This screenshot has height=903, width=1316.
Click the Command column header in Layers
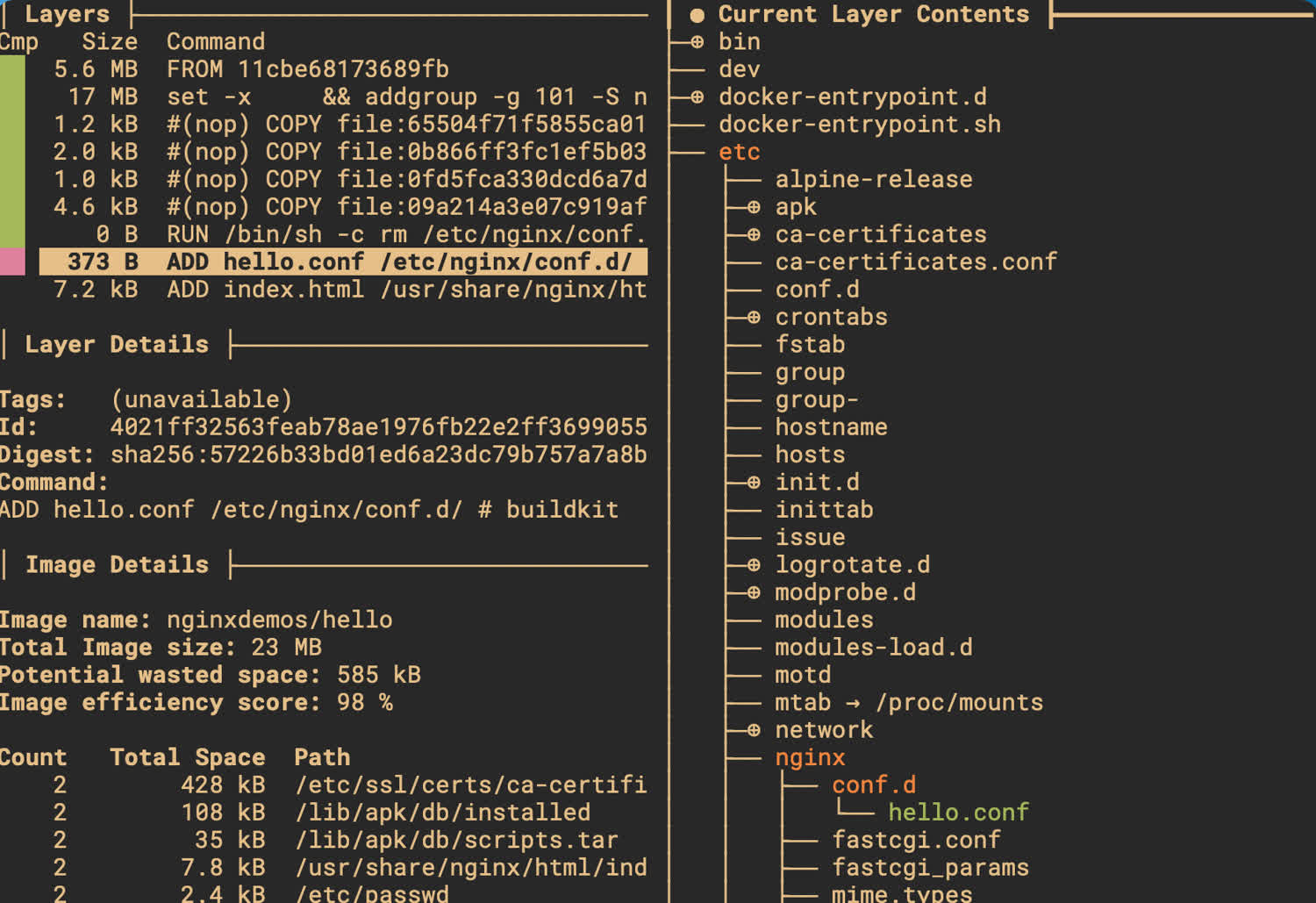coord(216,42)
